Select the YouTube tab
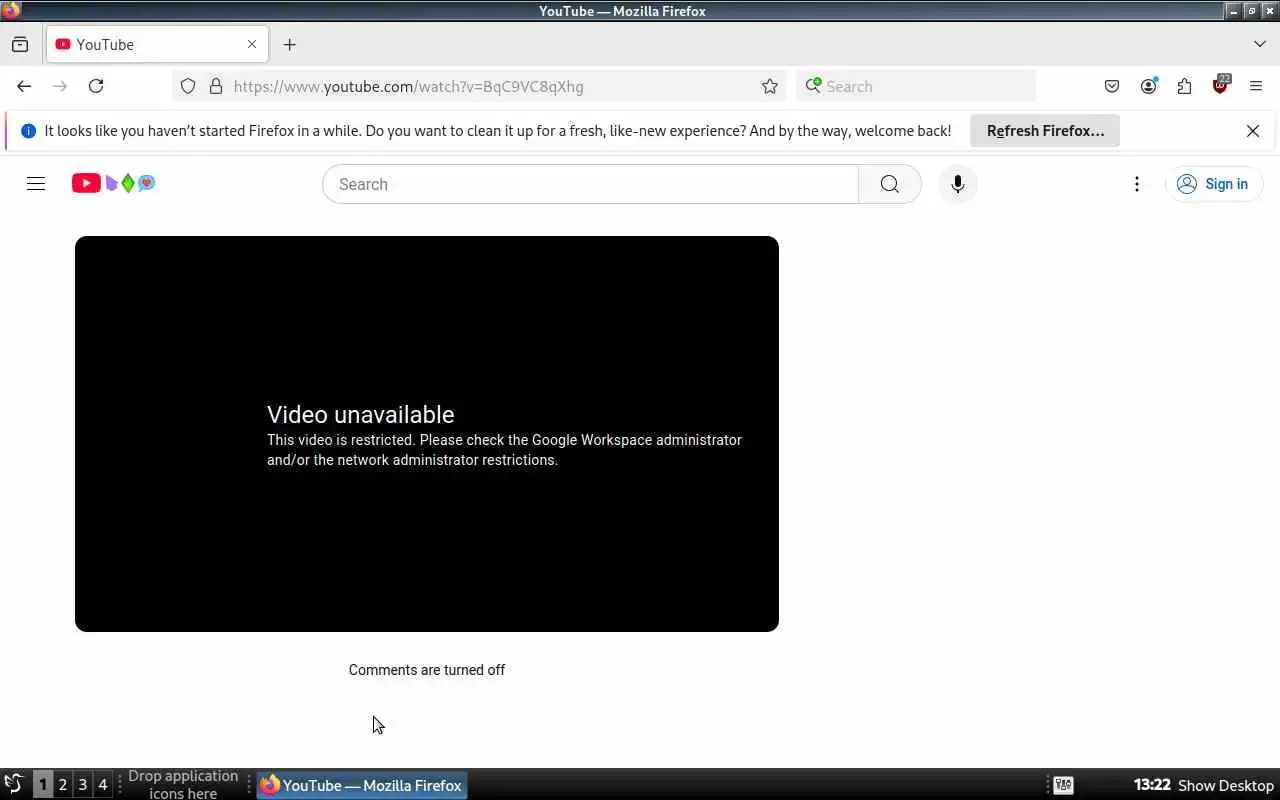 click(x=157, y=44)
